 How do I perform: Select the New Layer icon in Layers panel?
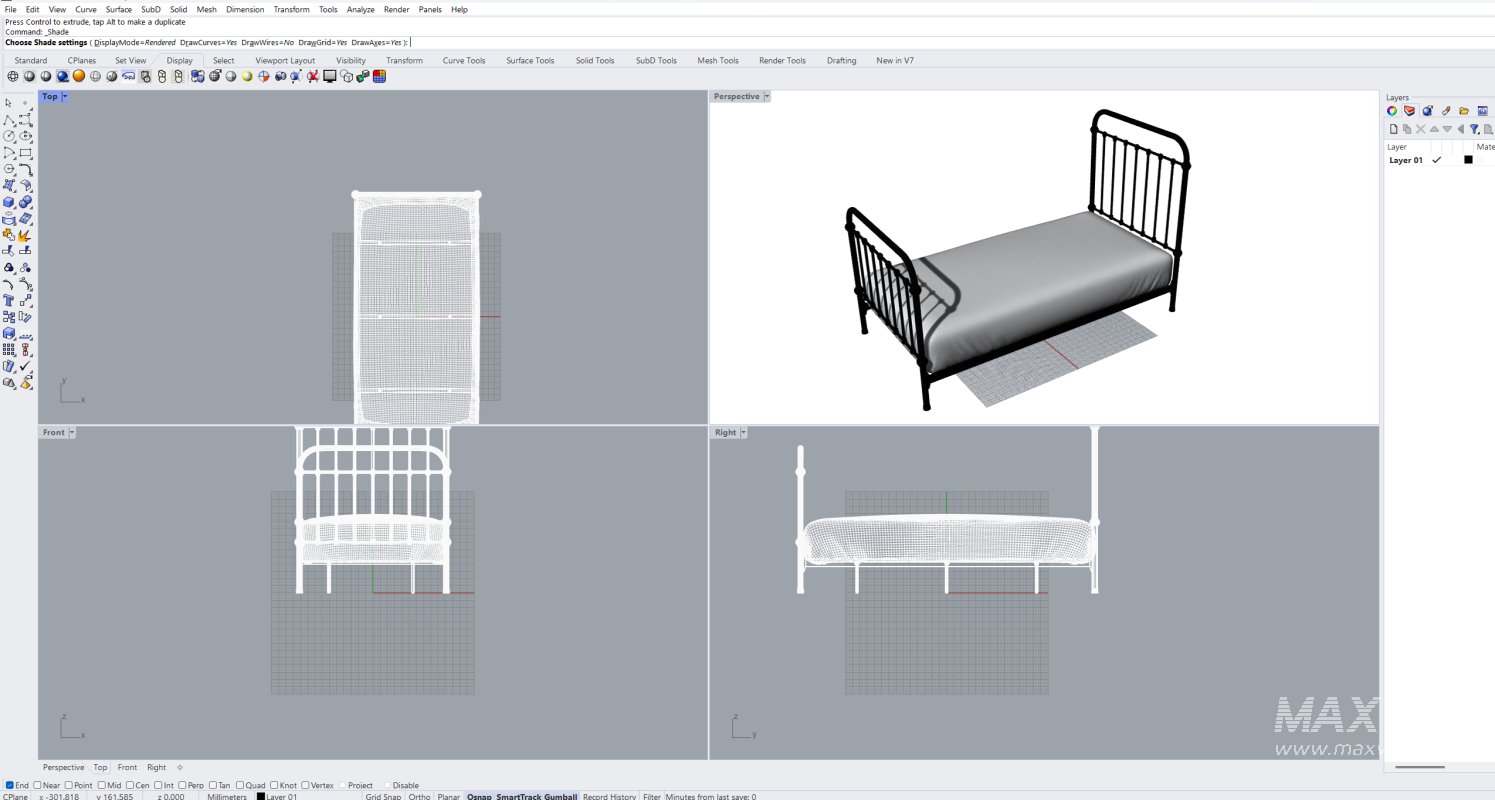[1393, 129]
